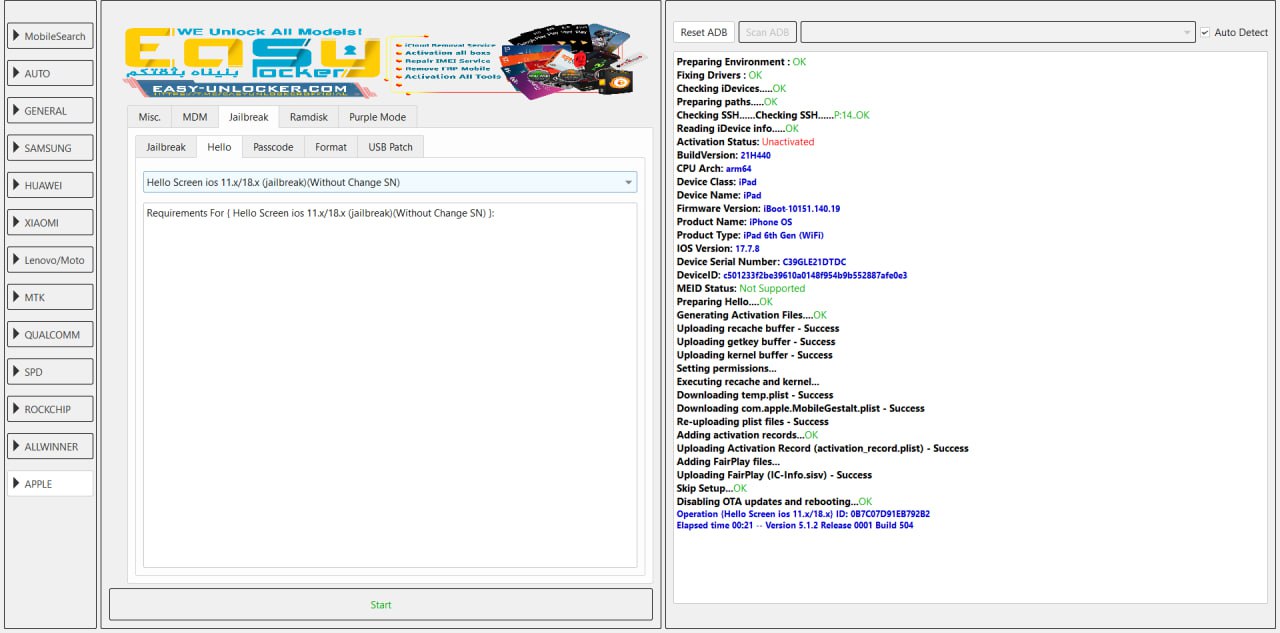Expand the XIAOMI sidebar section
The image size is (1280, 633).
(x=50, y=222)
